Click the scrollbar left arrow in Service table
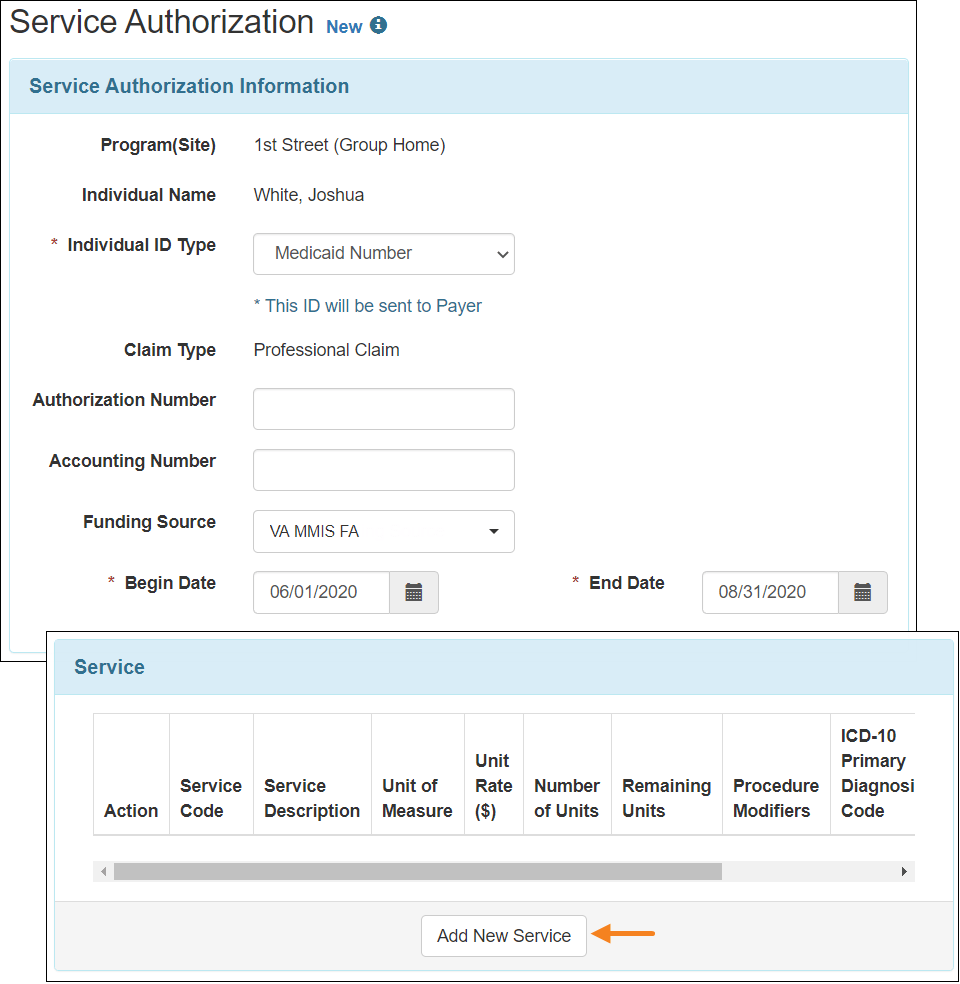 104,871
